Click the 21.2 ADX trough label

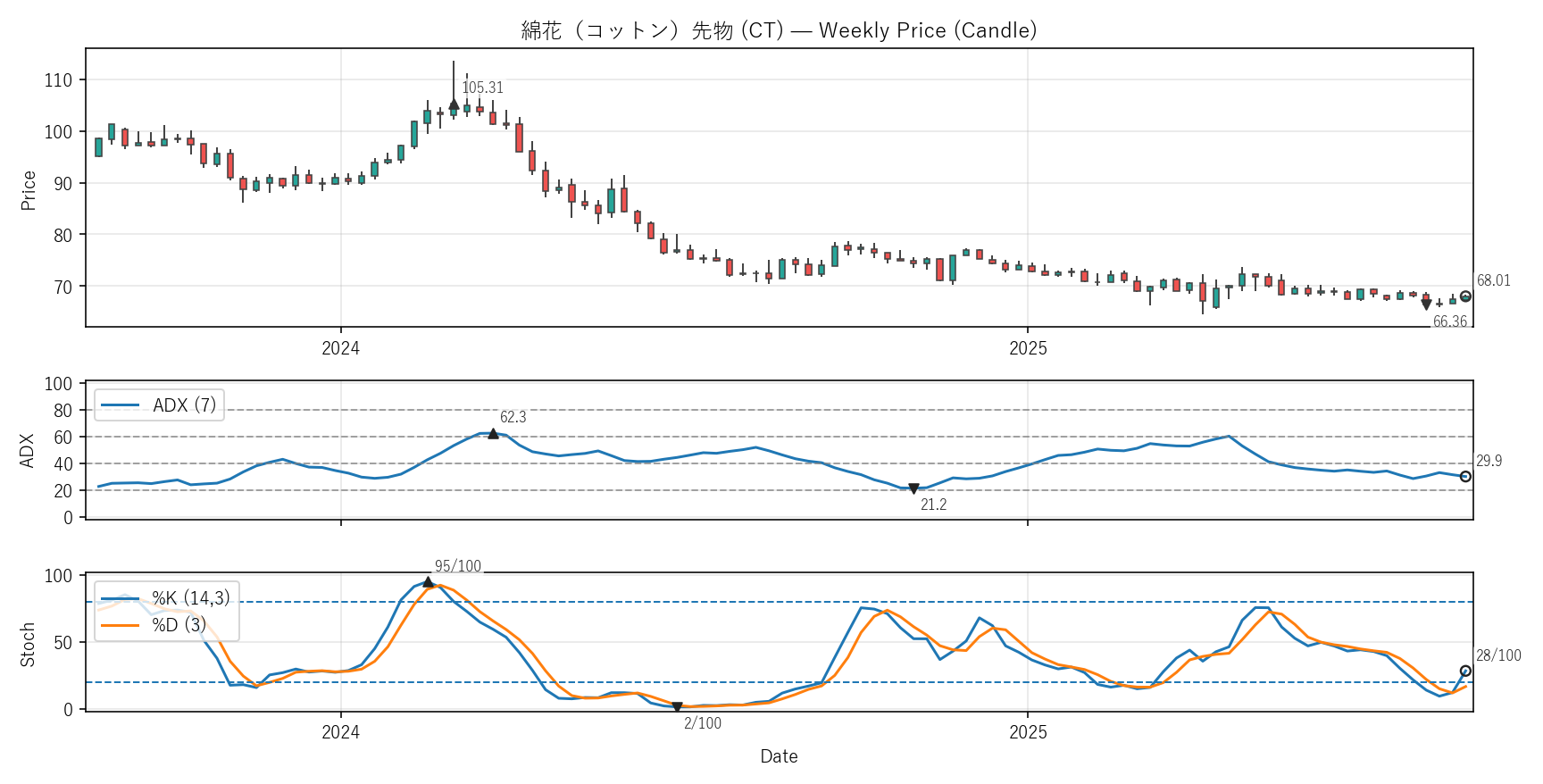coord(933,505)
